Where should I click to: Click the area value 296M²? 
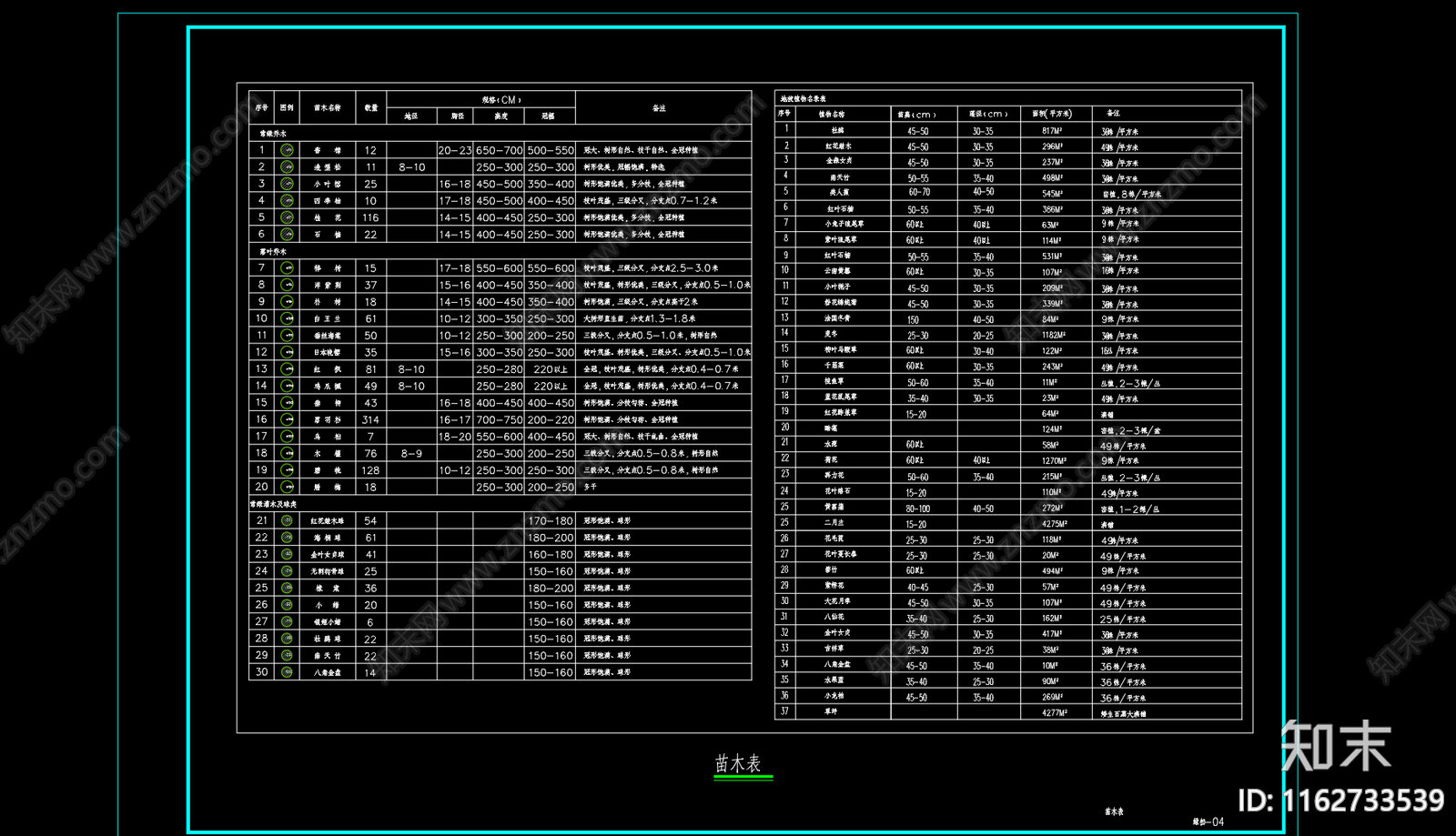point(1052,146)
